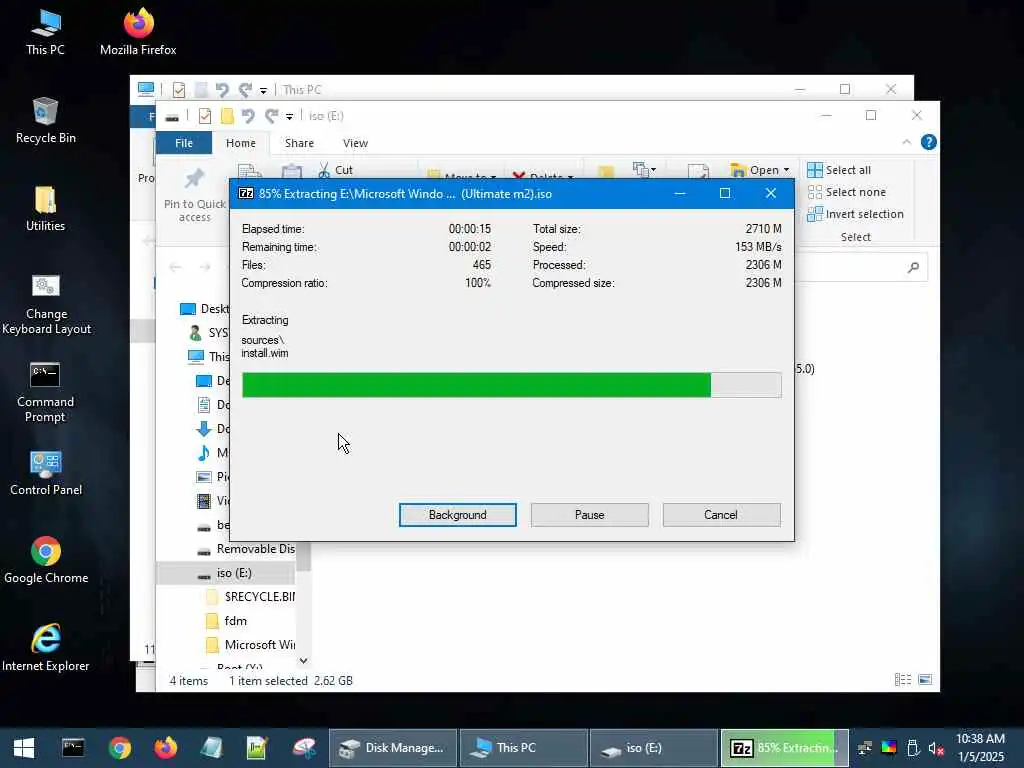
Task: Open Quick Access Toolbar dropdown in iso window
Action: point(289,117)
